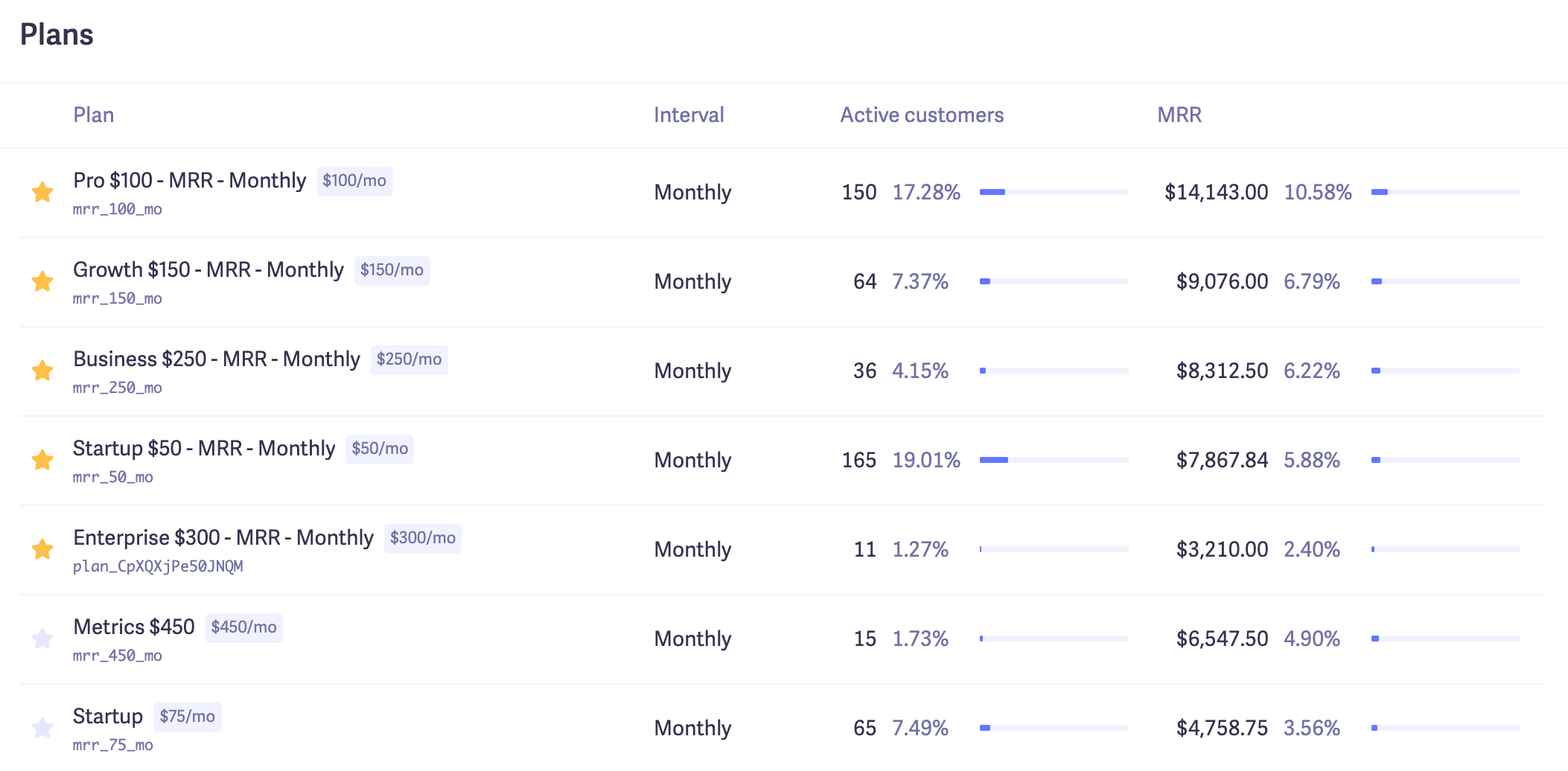Click the Pro plan MRR progress bar
The image size is (1568, 771).
1444,191
